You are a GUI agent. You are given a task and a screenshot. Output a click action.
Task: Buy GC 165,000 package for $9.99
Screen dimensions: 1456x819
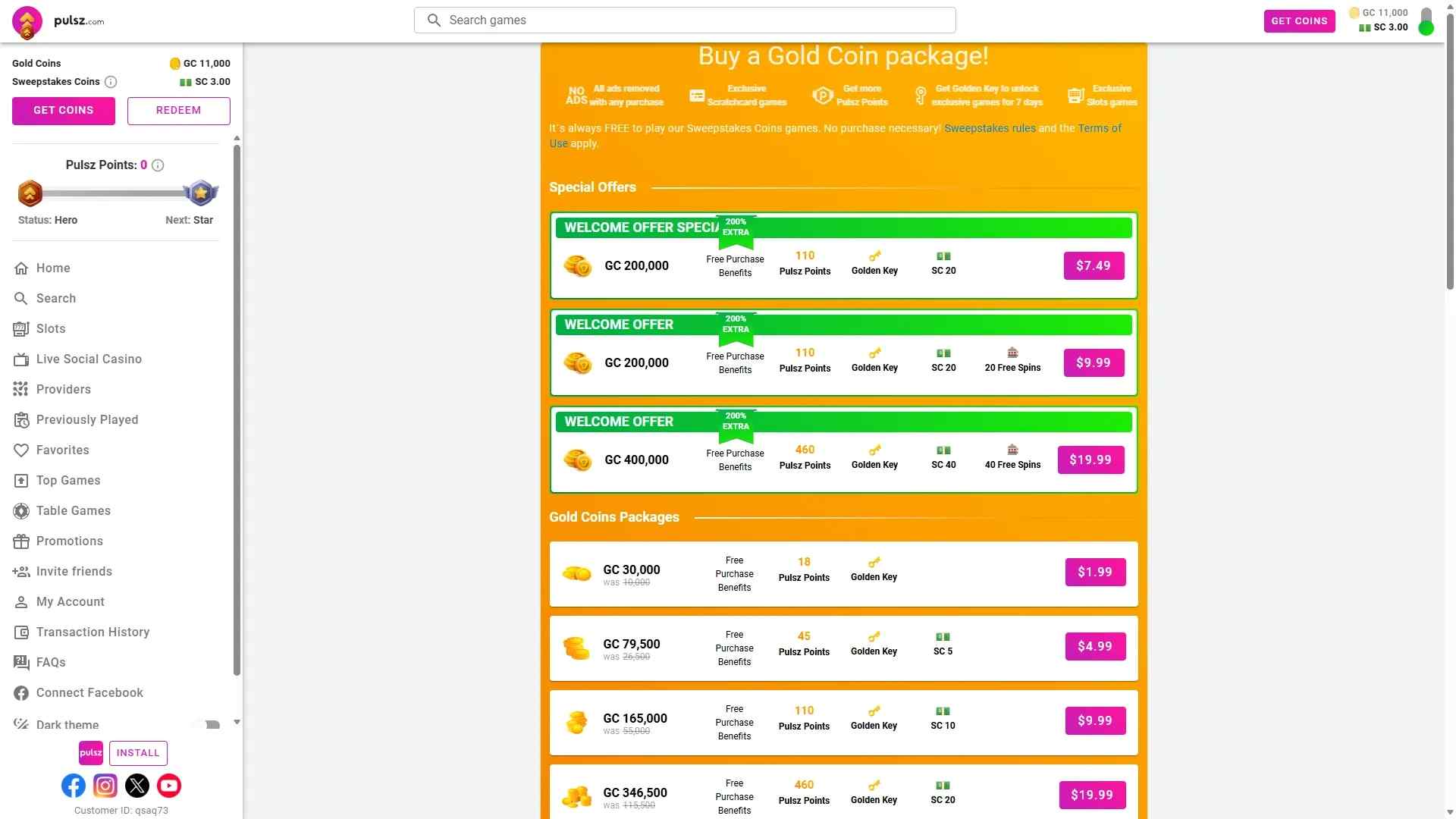(x=1095, y=721)
